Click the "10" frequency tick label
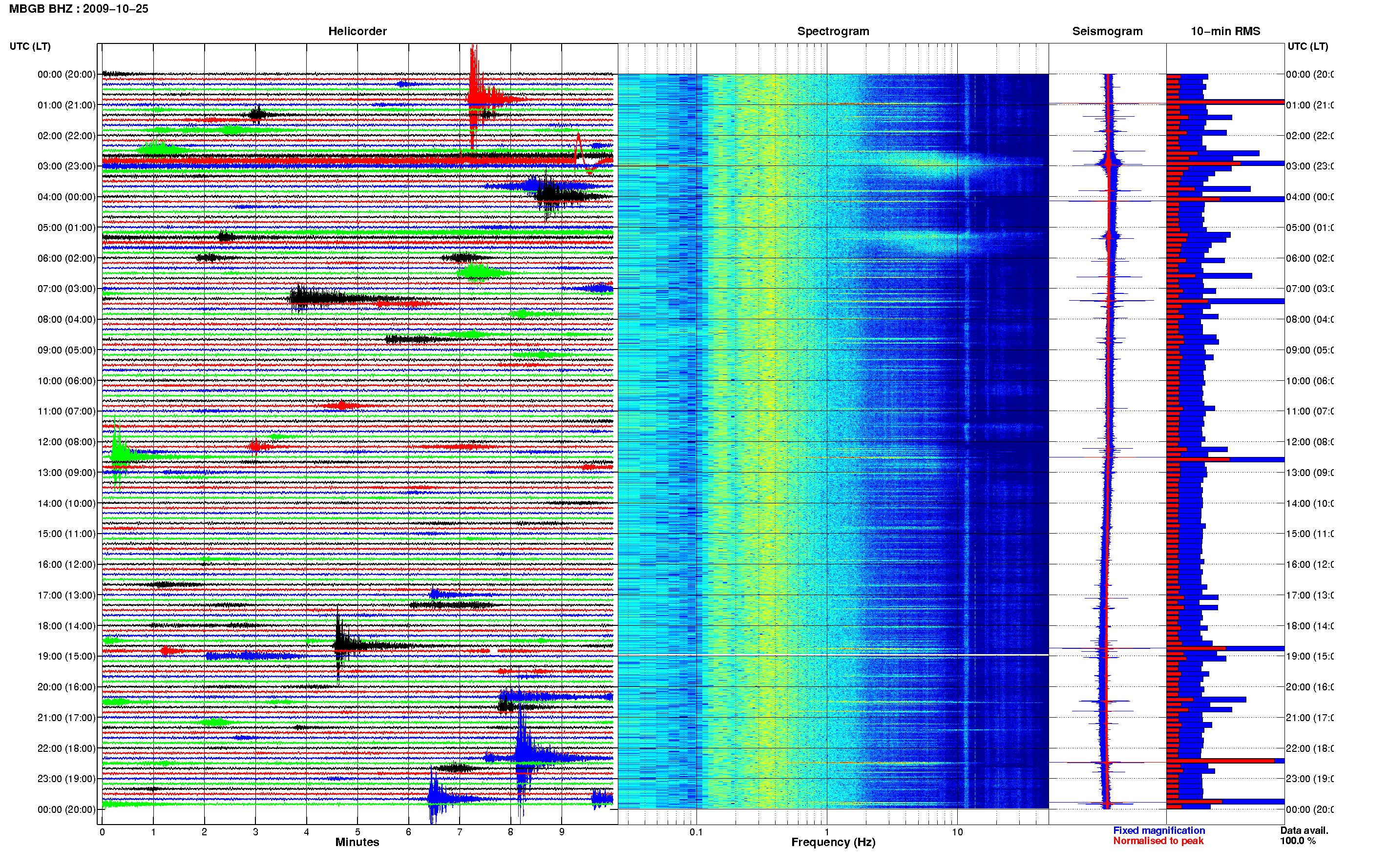The image size is (1389, 868). [957, 832]
